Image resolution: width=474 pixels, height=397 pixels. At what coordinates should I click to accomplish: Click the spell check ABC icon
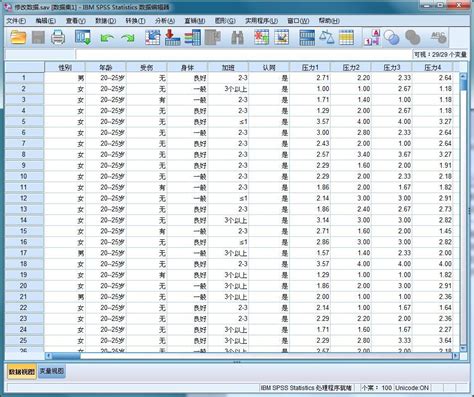[x=439, y=37]
